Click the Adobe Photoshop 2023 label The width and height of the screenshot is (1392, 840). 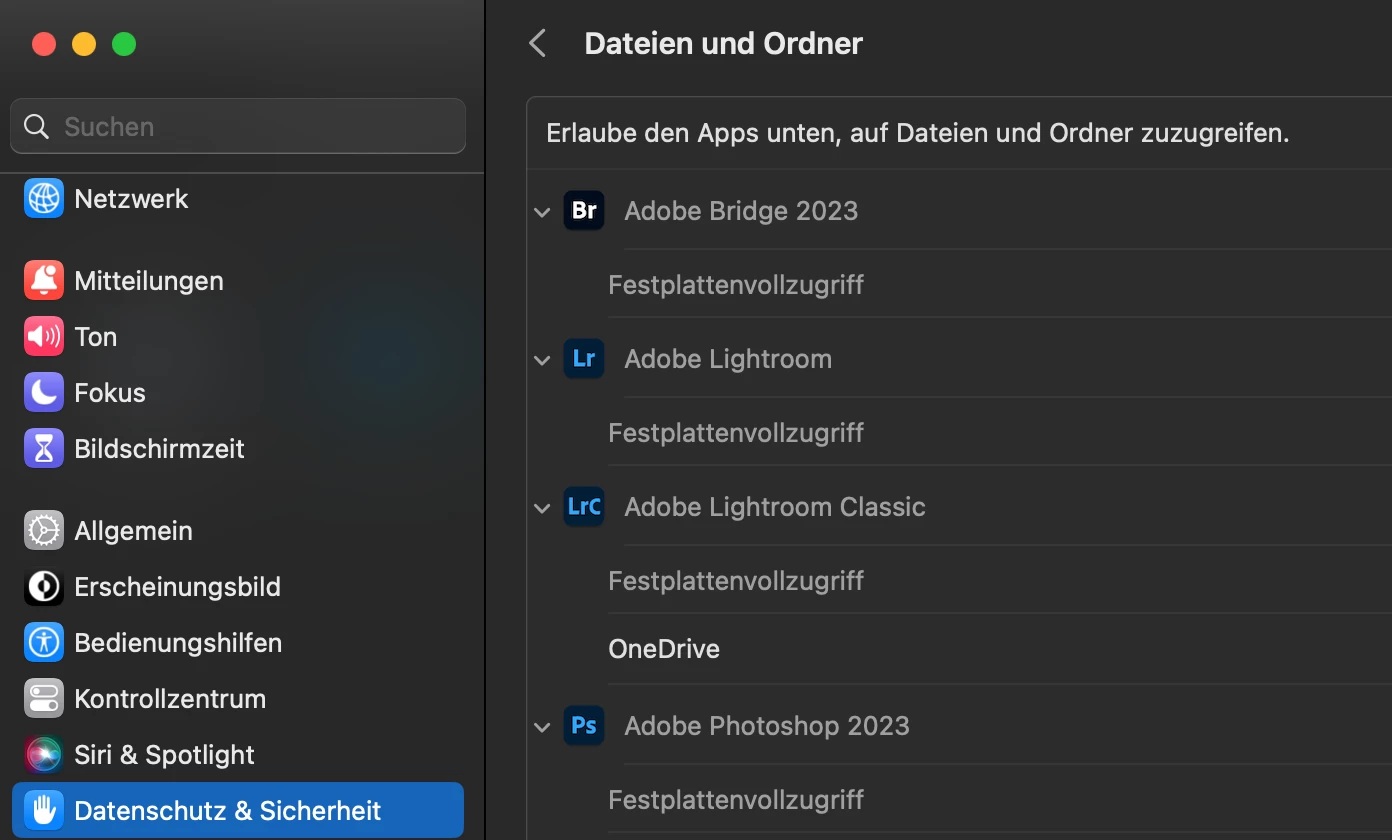click(767, 726)
